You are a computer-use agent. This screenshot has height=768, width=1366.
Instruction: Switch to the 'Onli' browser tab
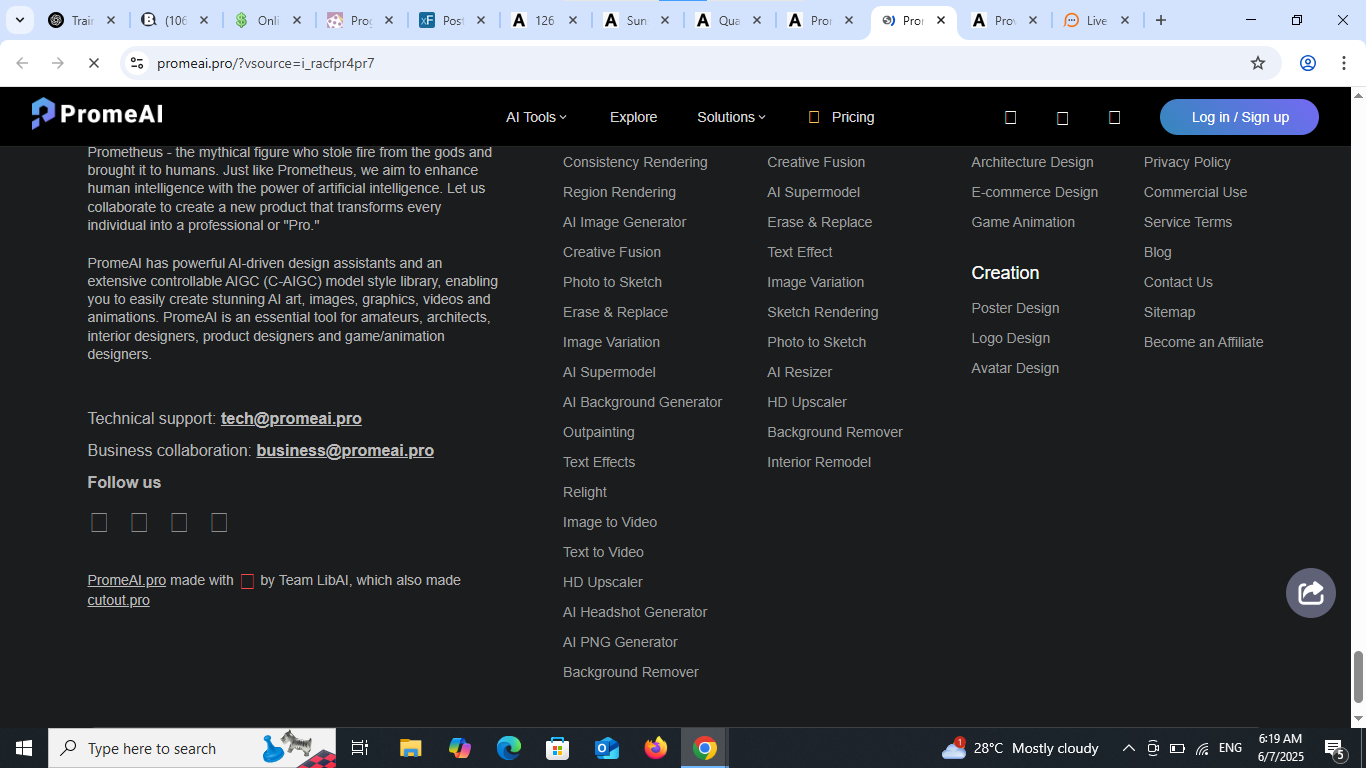click(x=268, y=20)
